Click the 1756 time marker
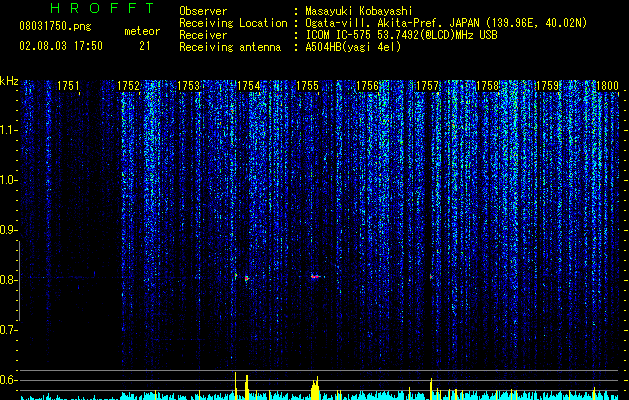629x400 pixels. tap(368, 86)
